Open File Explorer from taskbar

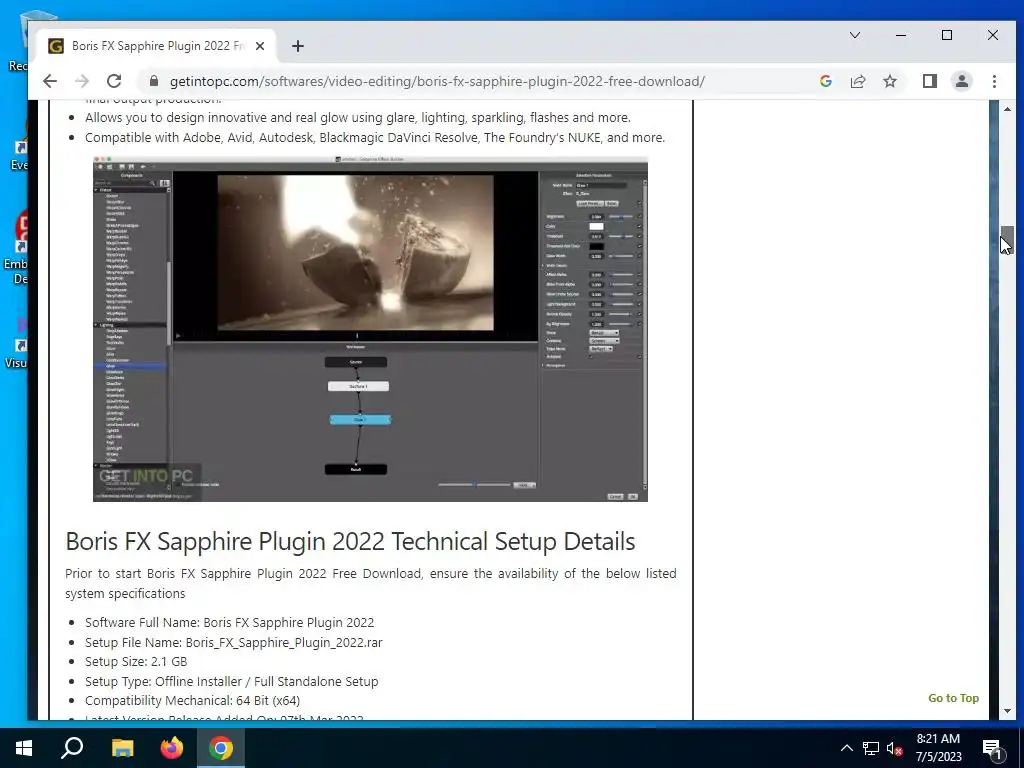click(122, 748)
